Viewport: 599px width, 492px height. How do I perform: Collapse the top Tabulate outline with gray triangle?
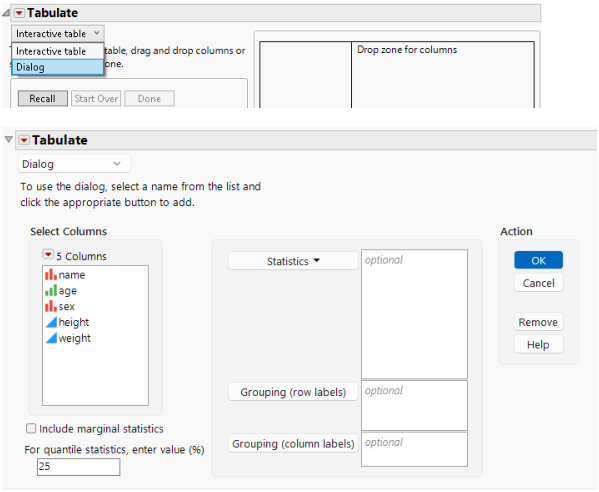pyautogui.click(x=6, y=13)
